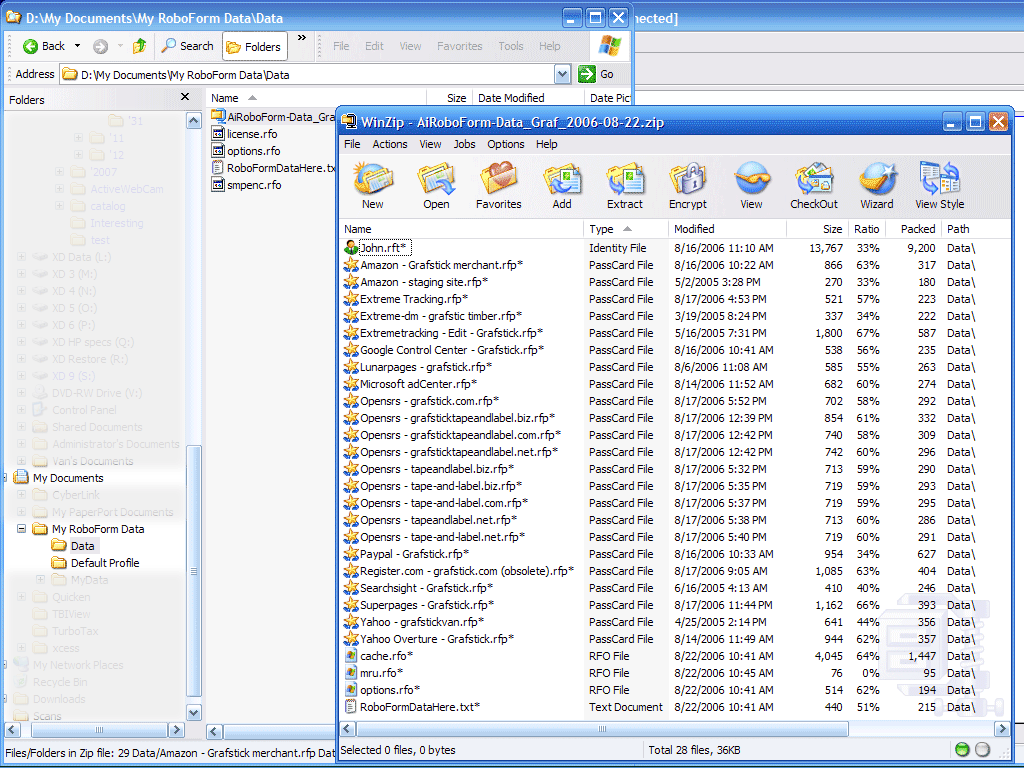The height and width of the screenshot is (768, 1024).
Task: Click the Encrypt padlock icon
Action: coord(688,185)
